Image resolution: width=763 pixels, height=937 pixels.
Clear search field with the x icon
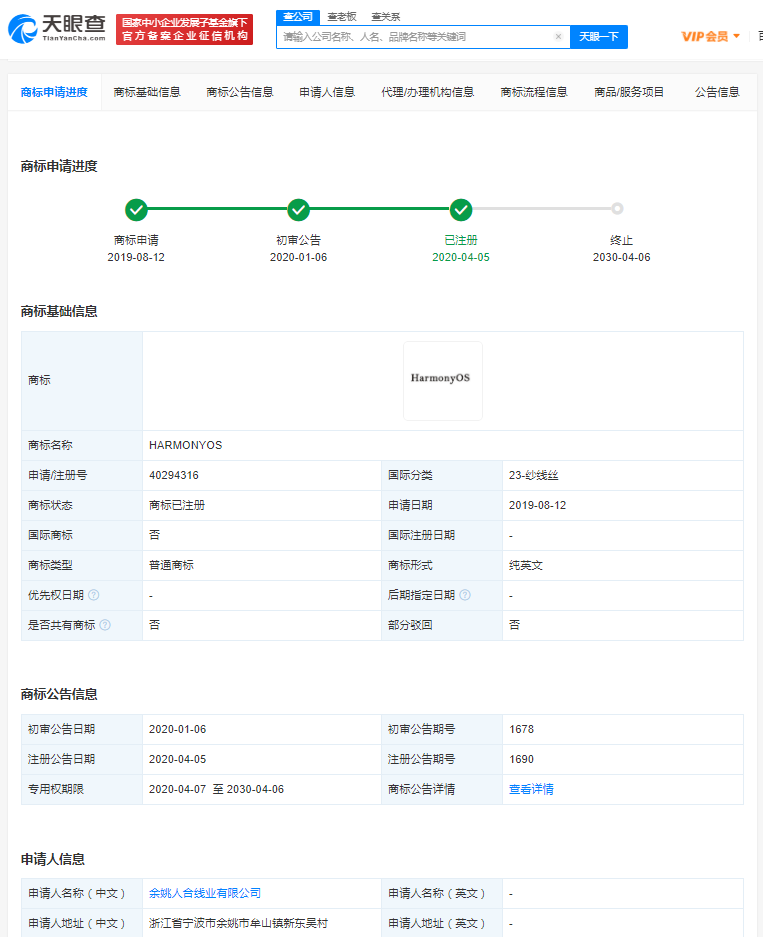pos(558,37)
